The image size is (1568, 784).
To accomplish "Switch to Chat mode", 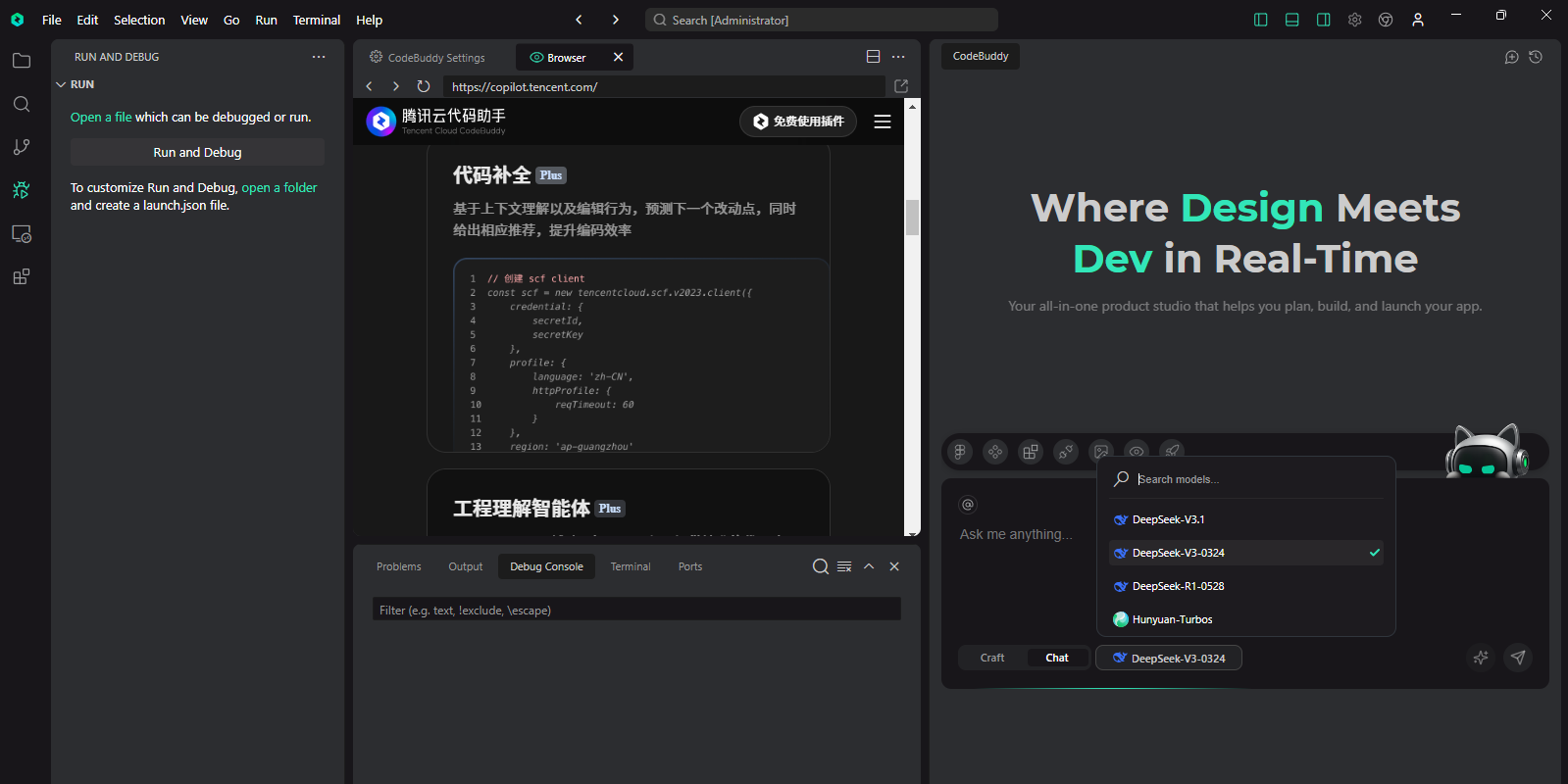I will pos(1057,658).
